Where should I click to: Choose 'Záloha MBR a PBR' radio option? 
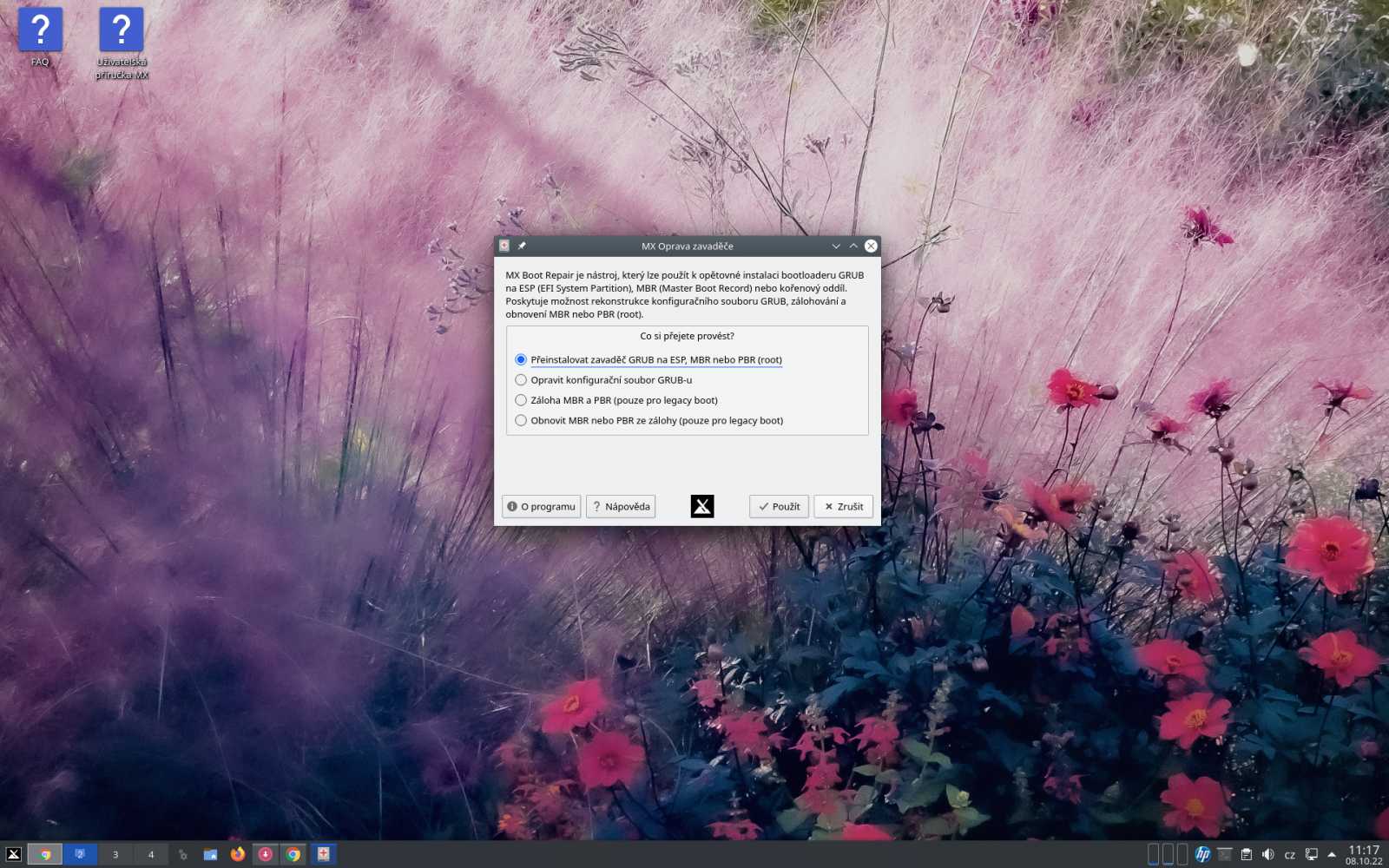click(x=616, y=400)
